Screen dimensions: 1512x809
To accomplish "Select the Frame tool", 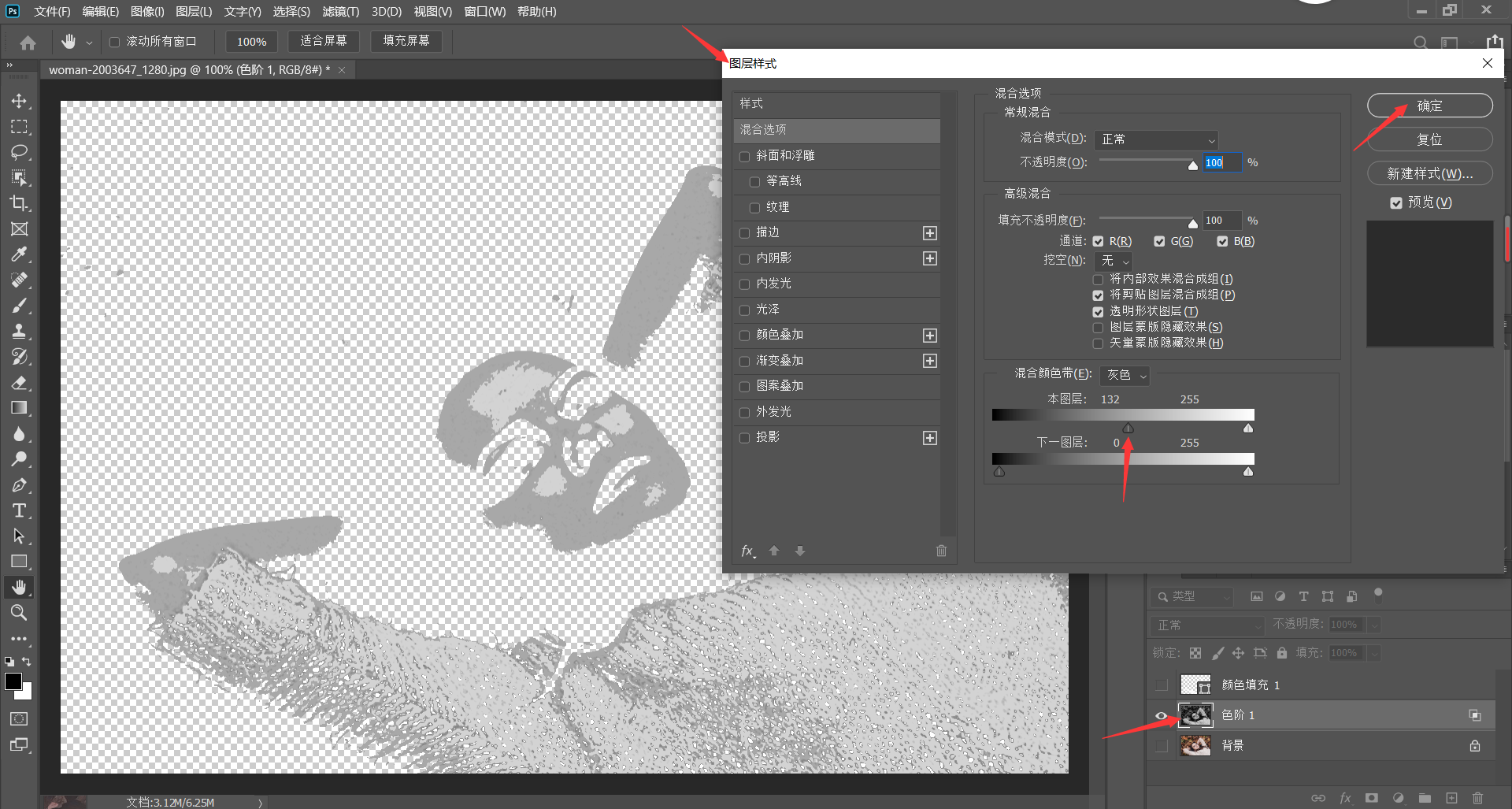I will coord(19,229).
